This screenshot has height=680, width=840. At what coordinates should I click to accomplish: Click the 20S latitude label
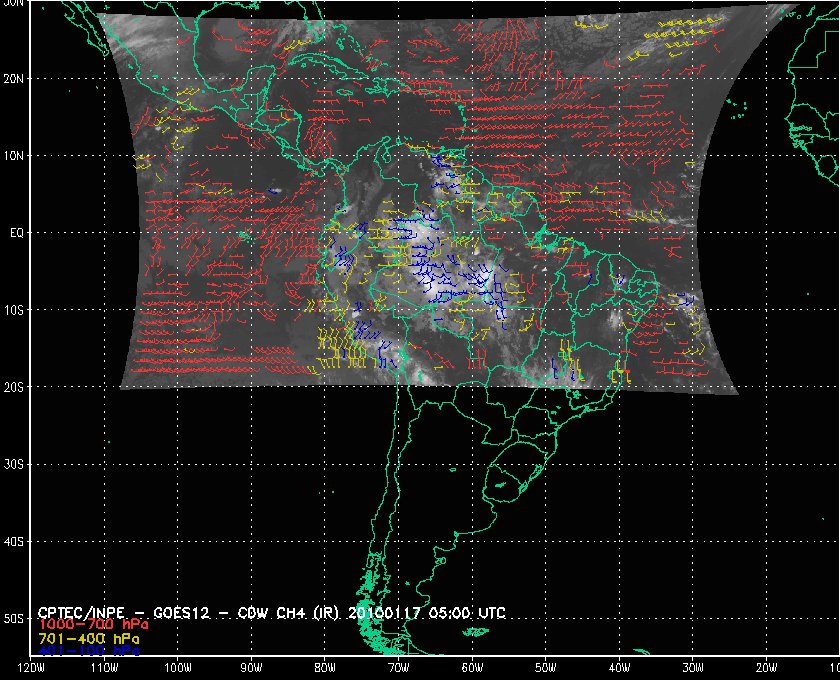13,387
